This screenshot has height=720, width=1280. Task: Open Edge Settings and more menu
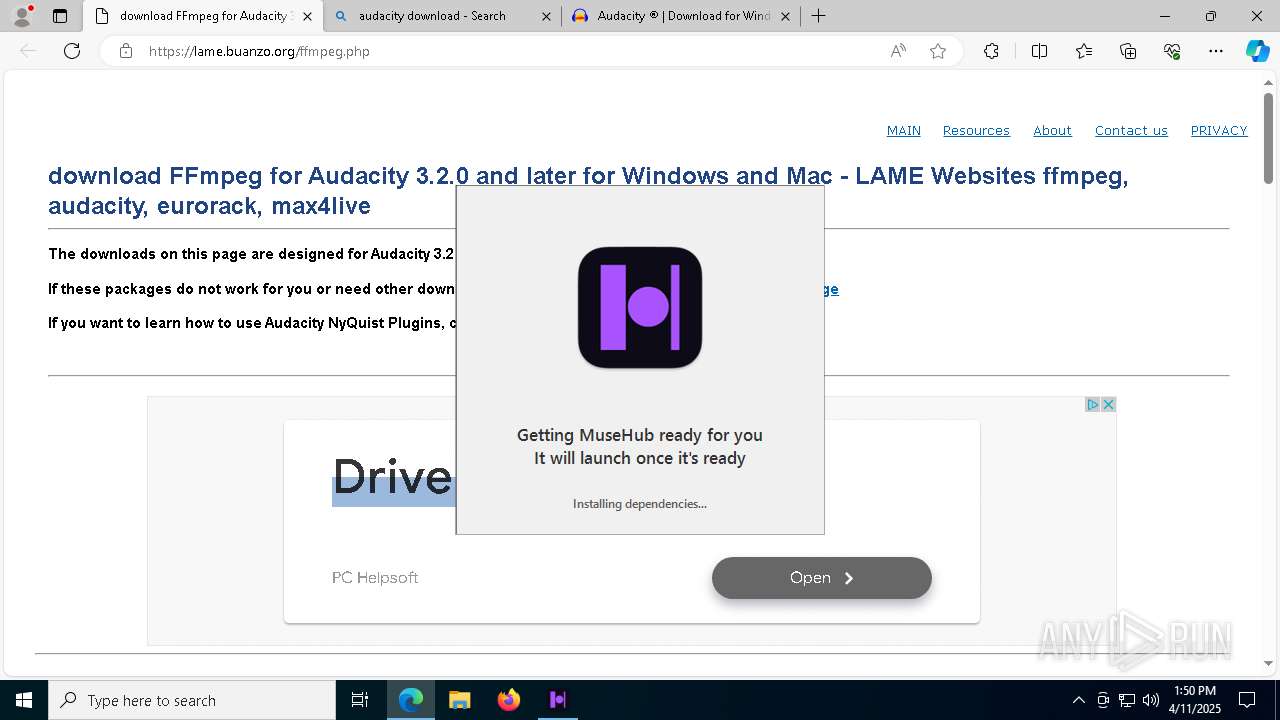point(1216,51)
